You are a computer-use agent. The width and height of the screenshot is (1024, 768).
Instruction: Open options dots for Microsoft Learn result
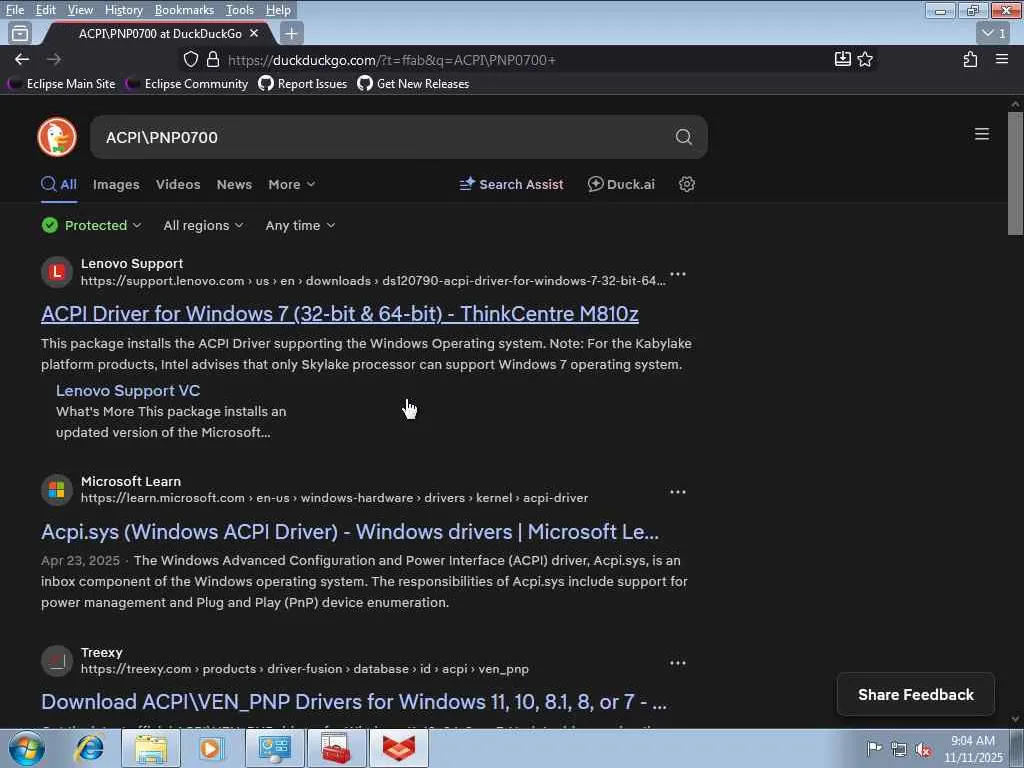coord(678,492)
